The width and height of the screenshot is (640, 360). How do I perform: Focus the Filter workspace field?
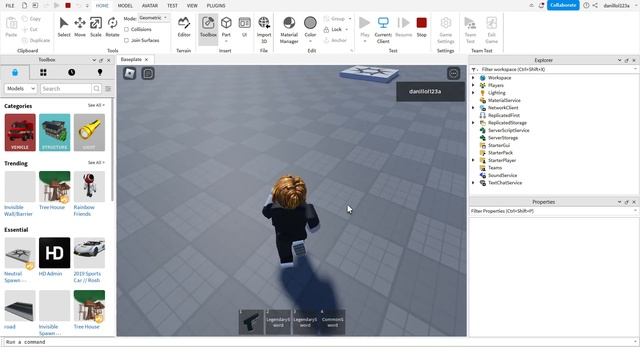[553, 69]
